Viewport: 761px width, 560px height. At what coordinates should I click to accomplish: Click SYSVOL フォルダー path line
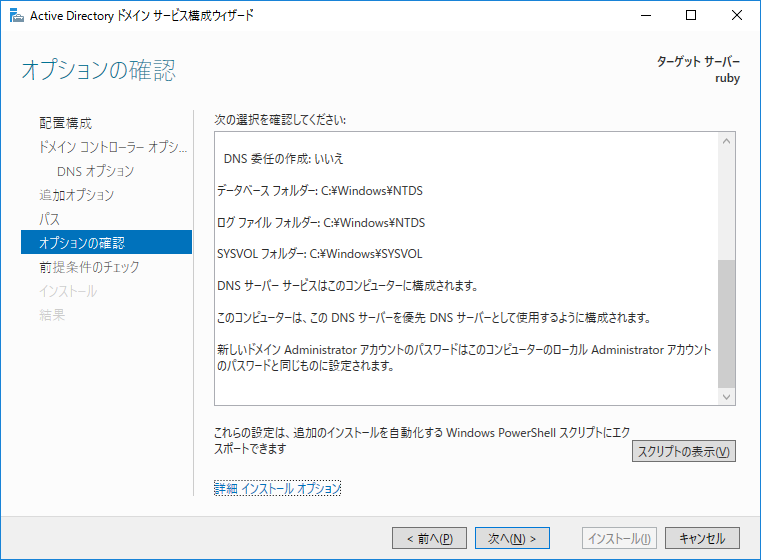coord(320,254)
